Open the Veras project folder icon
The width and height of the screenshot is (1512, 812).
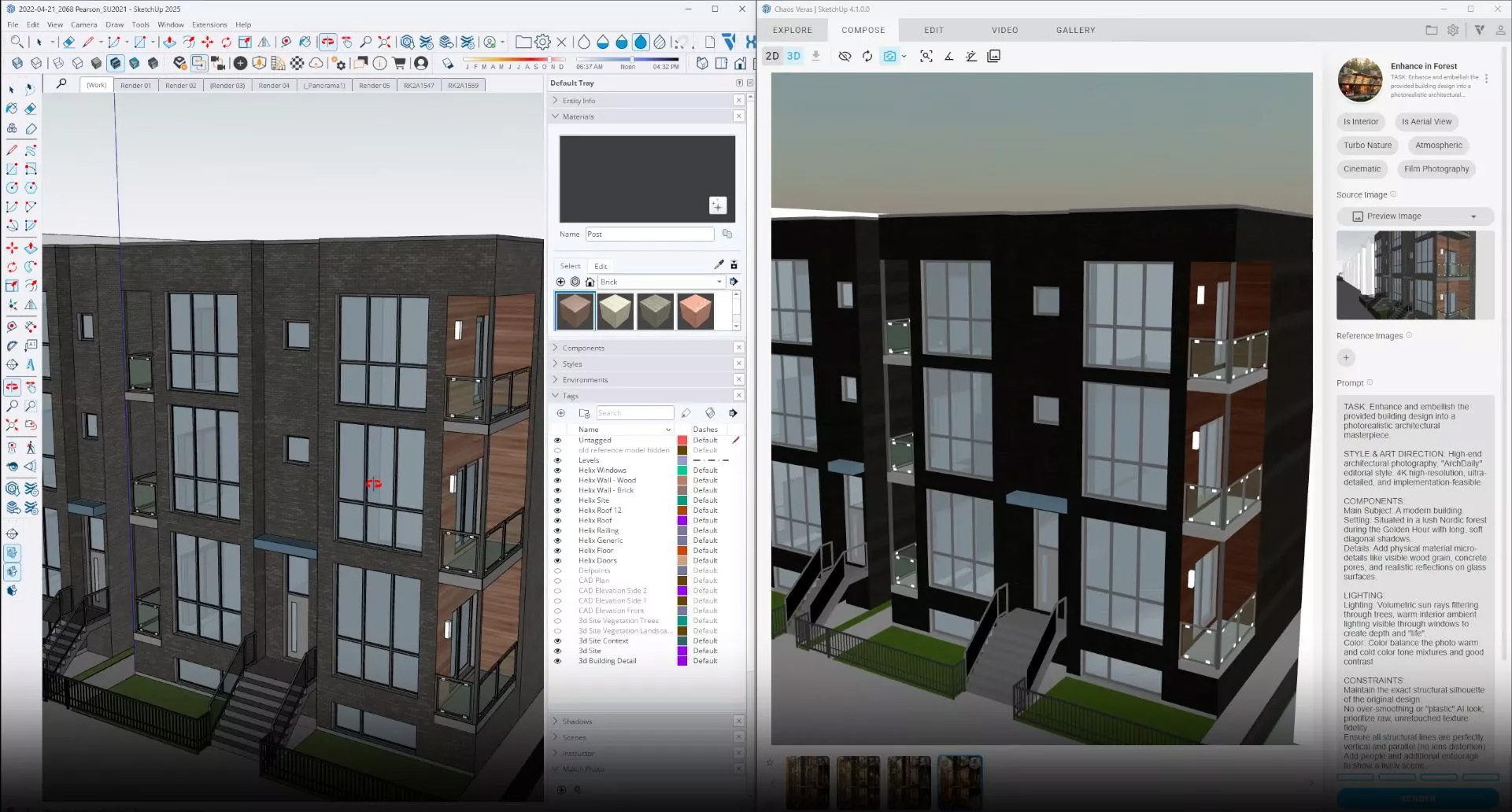click(1431, 30)
